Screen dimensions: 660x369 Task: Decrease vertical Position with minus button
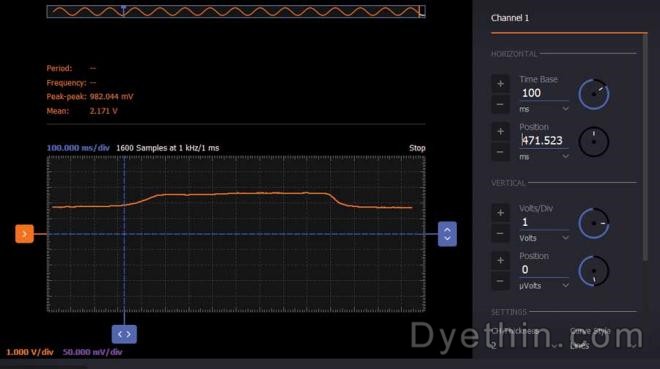tap(500, 281)
